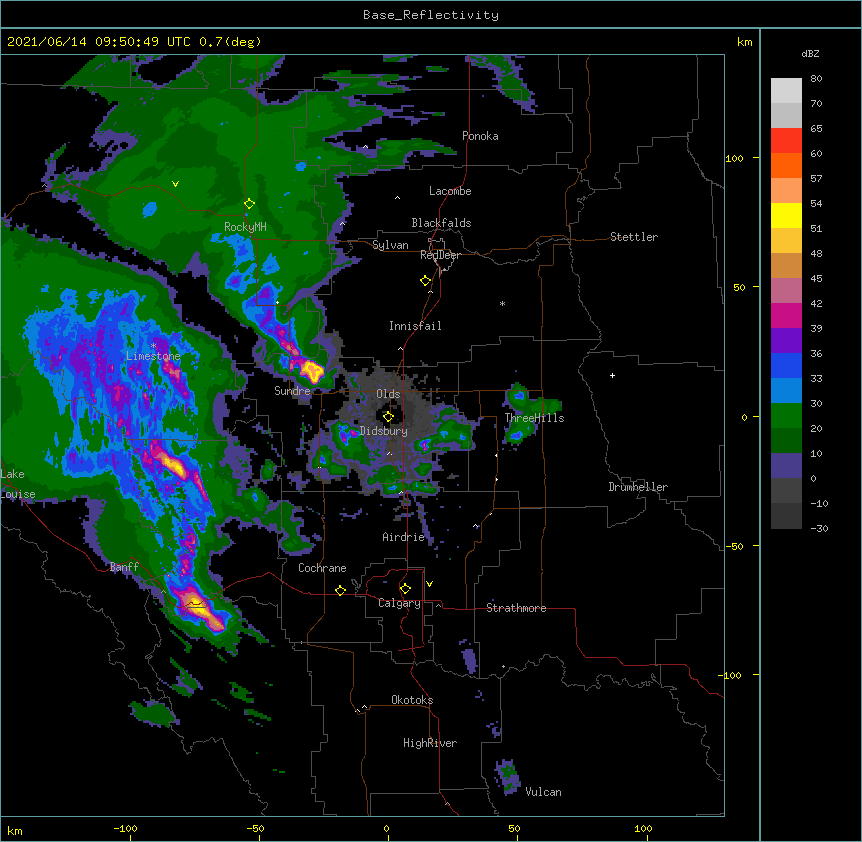Select the Lacombe city label
Image resolution: width=862 pixels, height=842 pixels.
tap(450, 191)
